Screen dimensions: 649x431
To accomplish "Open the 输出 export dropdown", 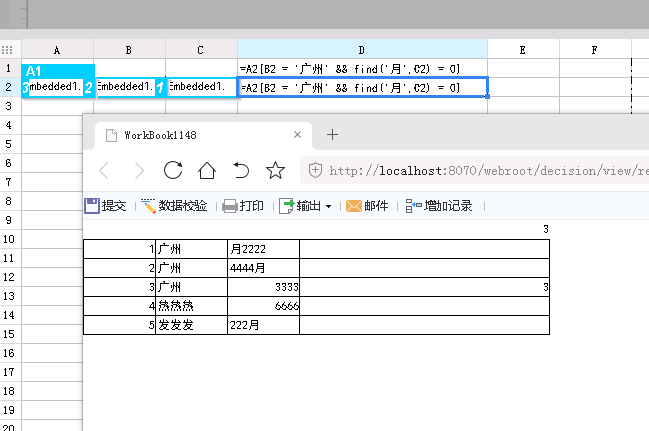I will pos(305,206).
